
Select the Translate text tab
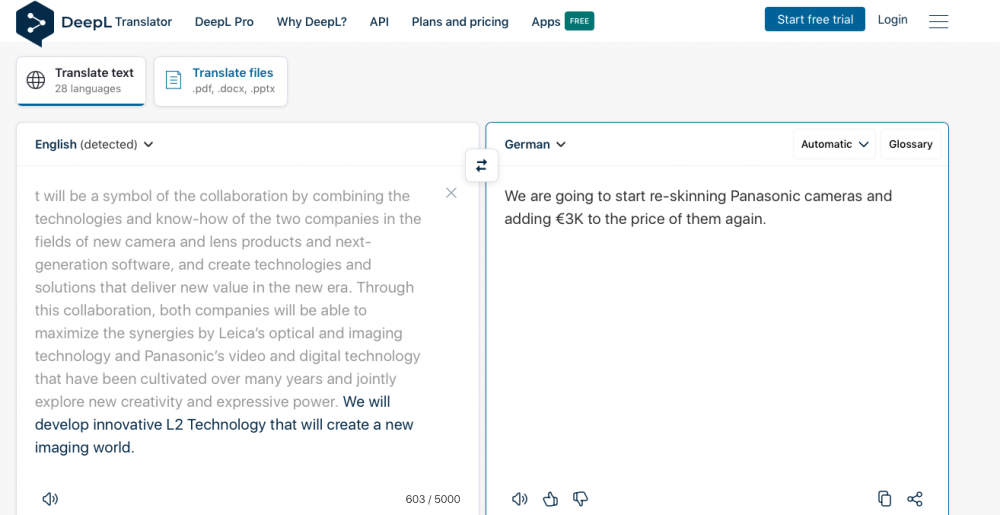pyautogui.click(x=81, y=81)
